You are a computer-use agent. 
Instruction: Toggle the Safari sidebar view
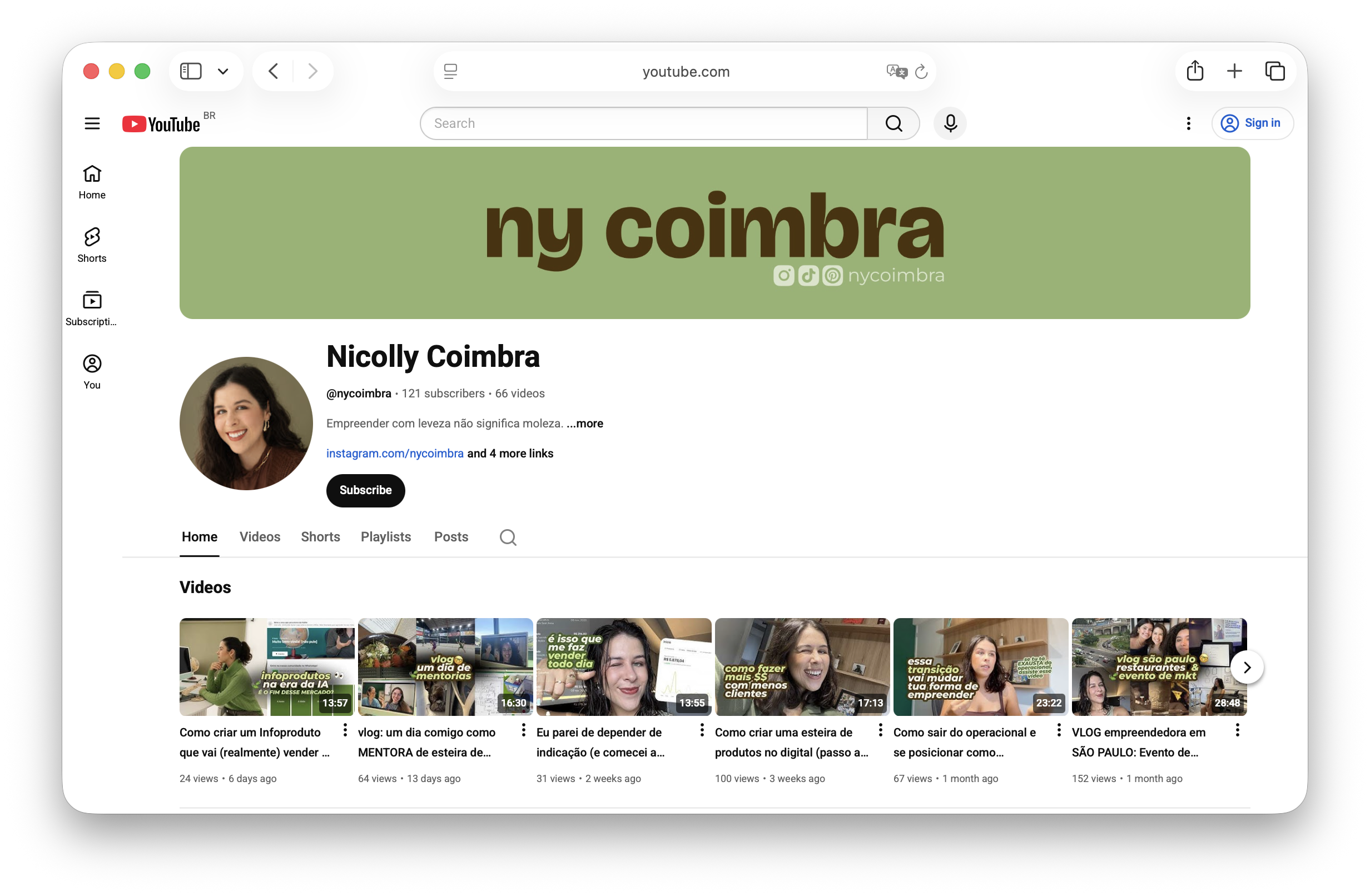(191, 71)
